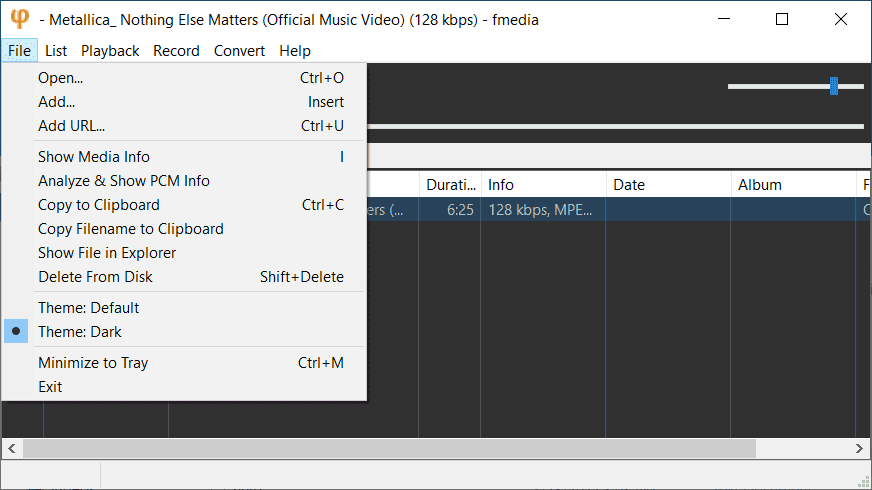Adjust the volume slider thumb

pyautogui.click(x=834, y=86)
